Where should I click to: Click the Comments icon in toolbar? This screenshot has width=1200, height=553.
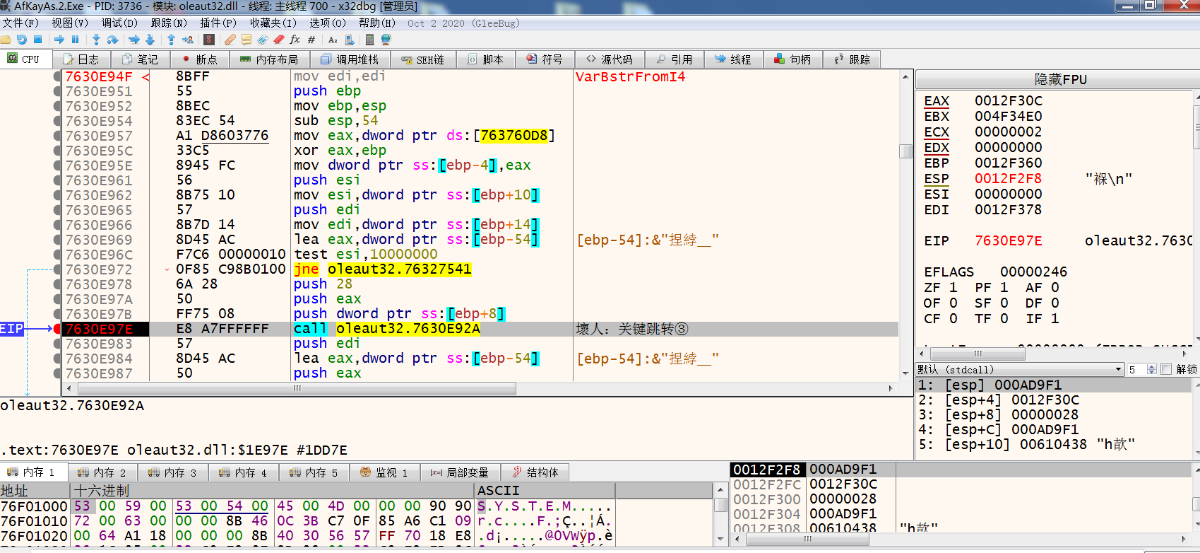coord(247,40)
